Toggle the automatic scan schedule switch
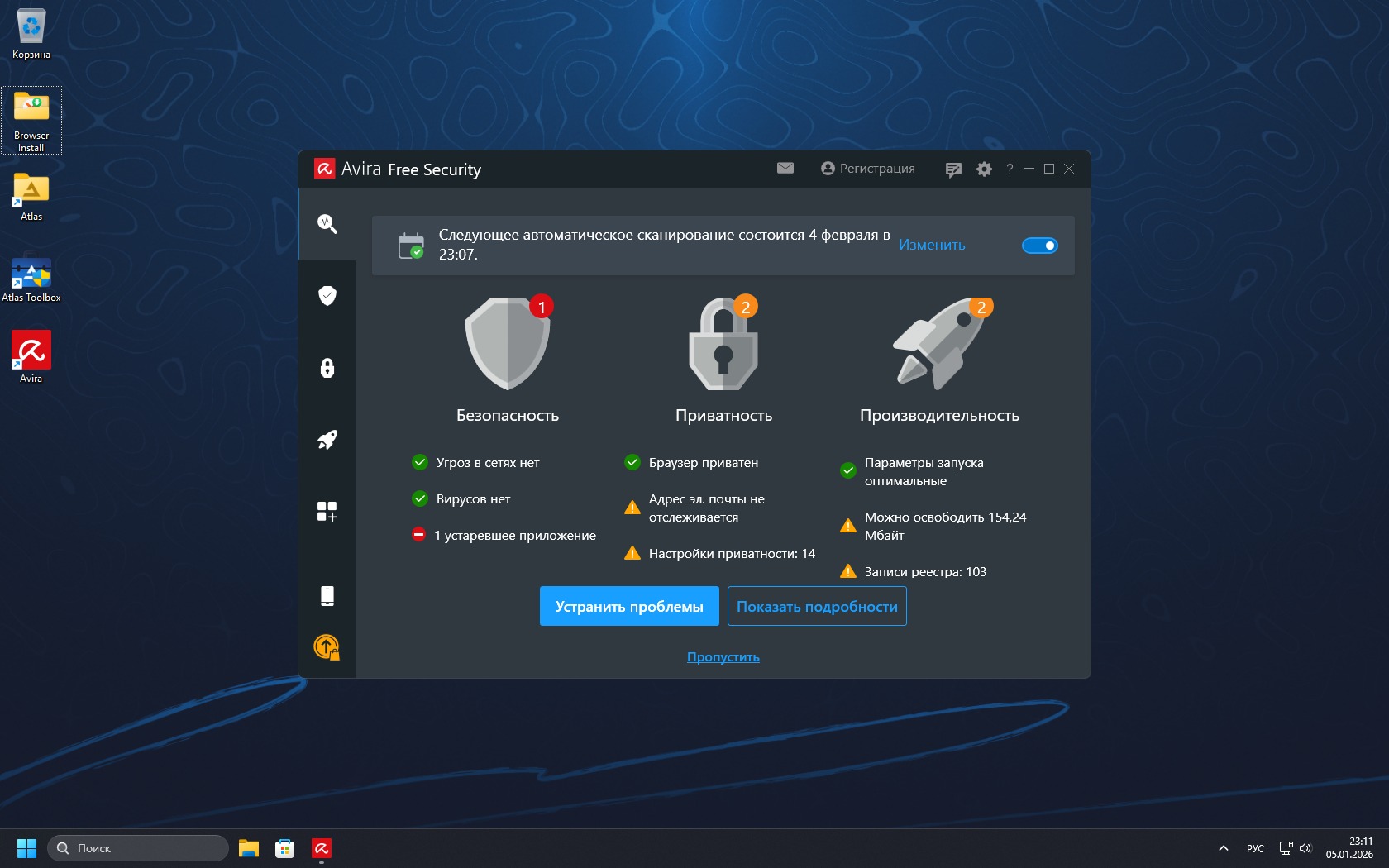Viewport: 1389px width, 868px height. click(1040, 246)
